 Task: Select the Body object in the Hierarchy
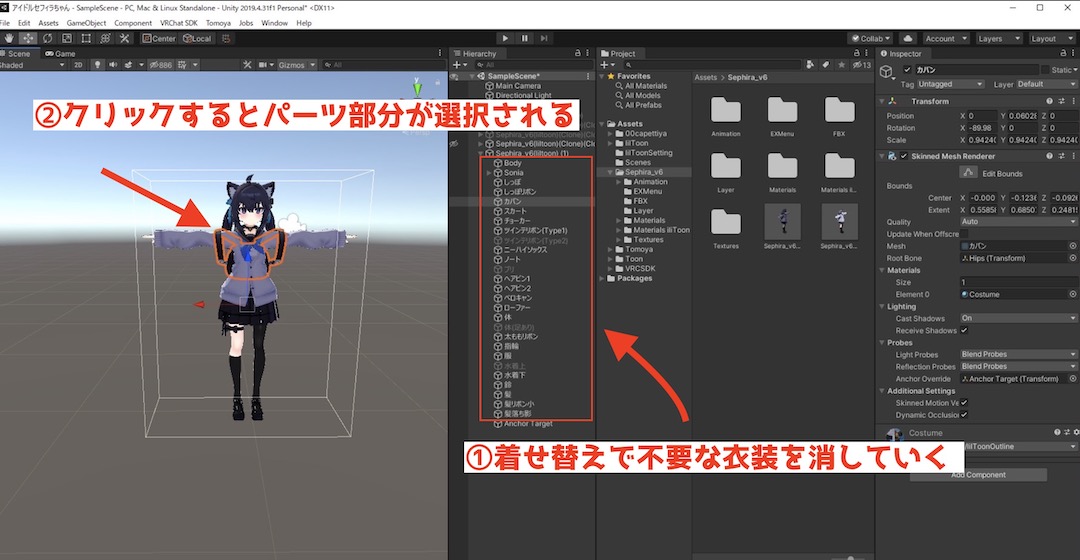[x=512, y=163]
